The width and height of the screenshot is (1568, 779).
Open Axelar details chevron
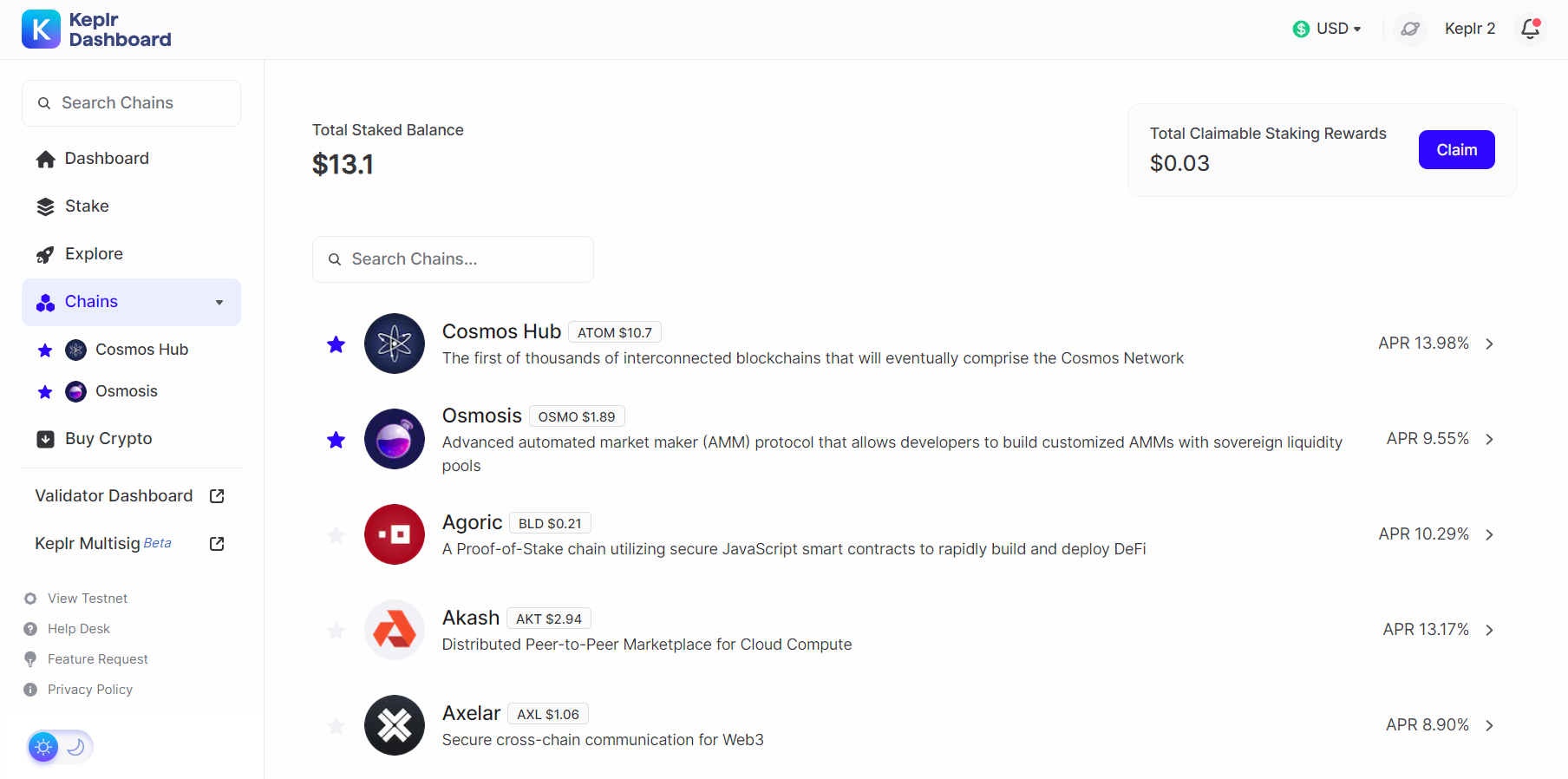[1489, 725]
